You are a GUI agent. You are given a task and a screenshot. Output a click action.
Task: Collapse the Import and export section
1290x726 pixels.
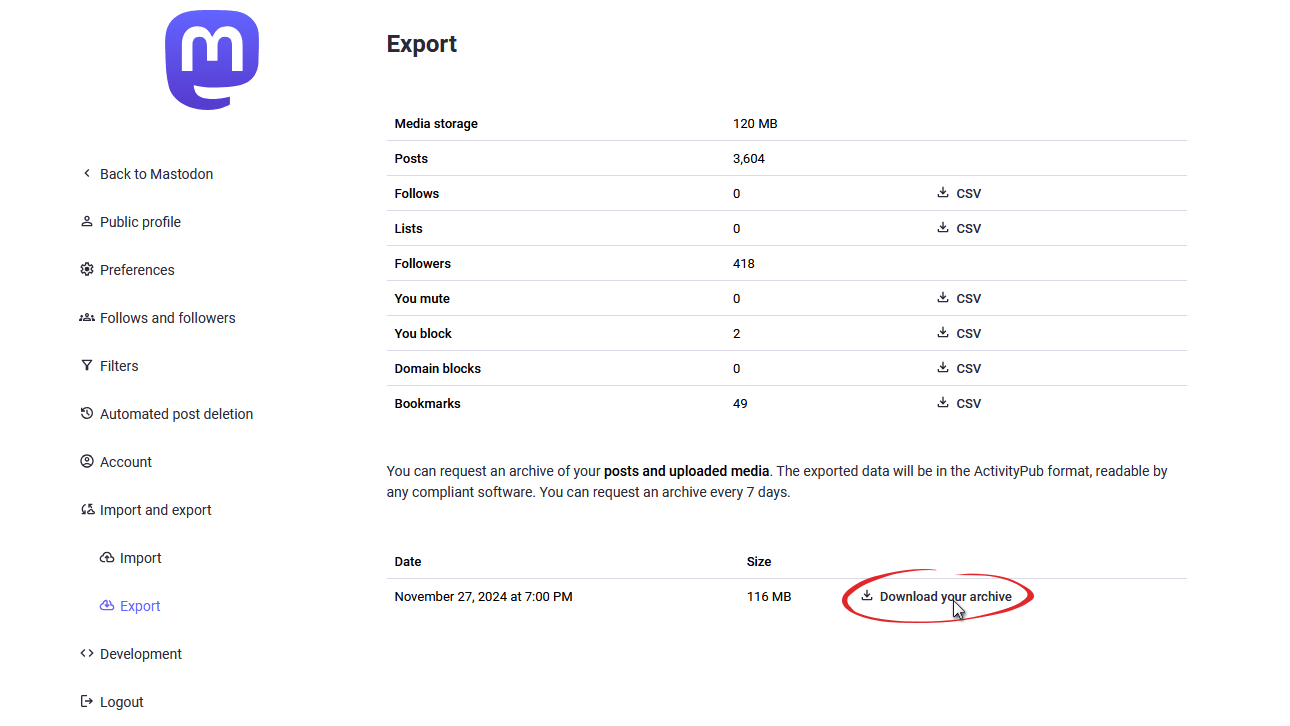155,510
